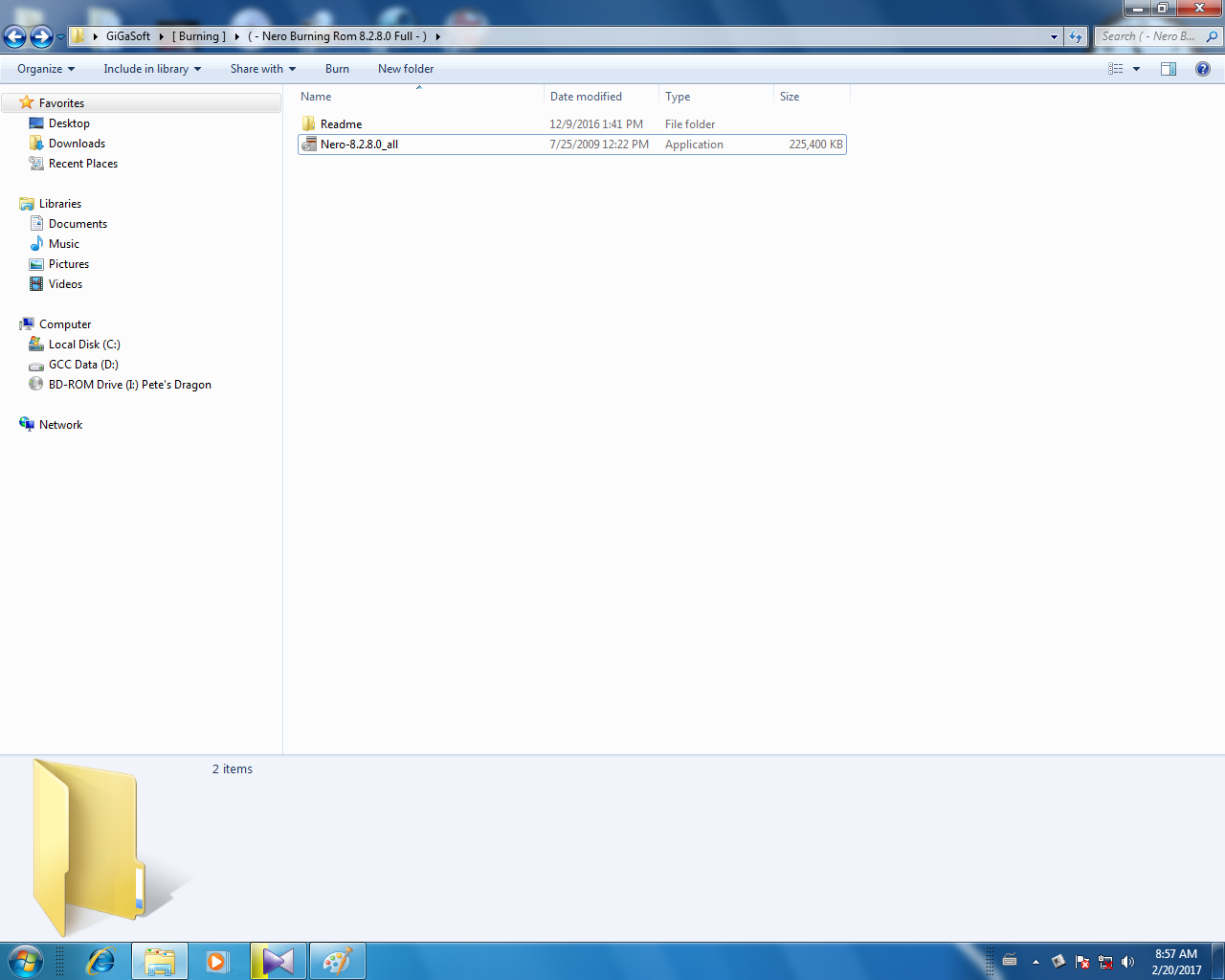Show hidden tray icons arrow
Image resolution: width=1225 pixels, height=980 pixels.
1036,962
